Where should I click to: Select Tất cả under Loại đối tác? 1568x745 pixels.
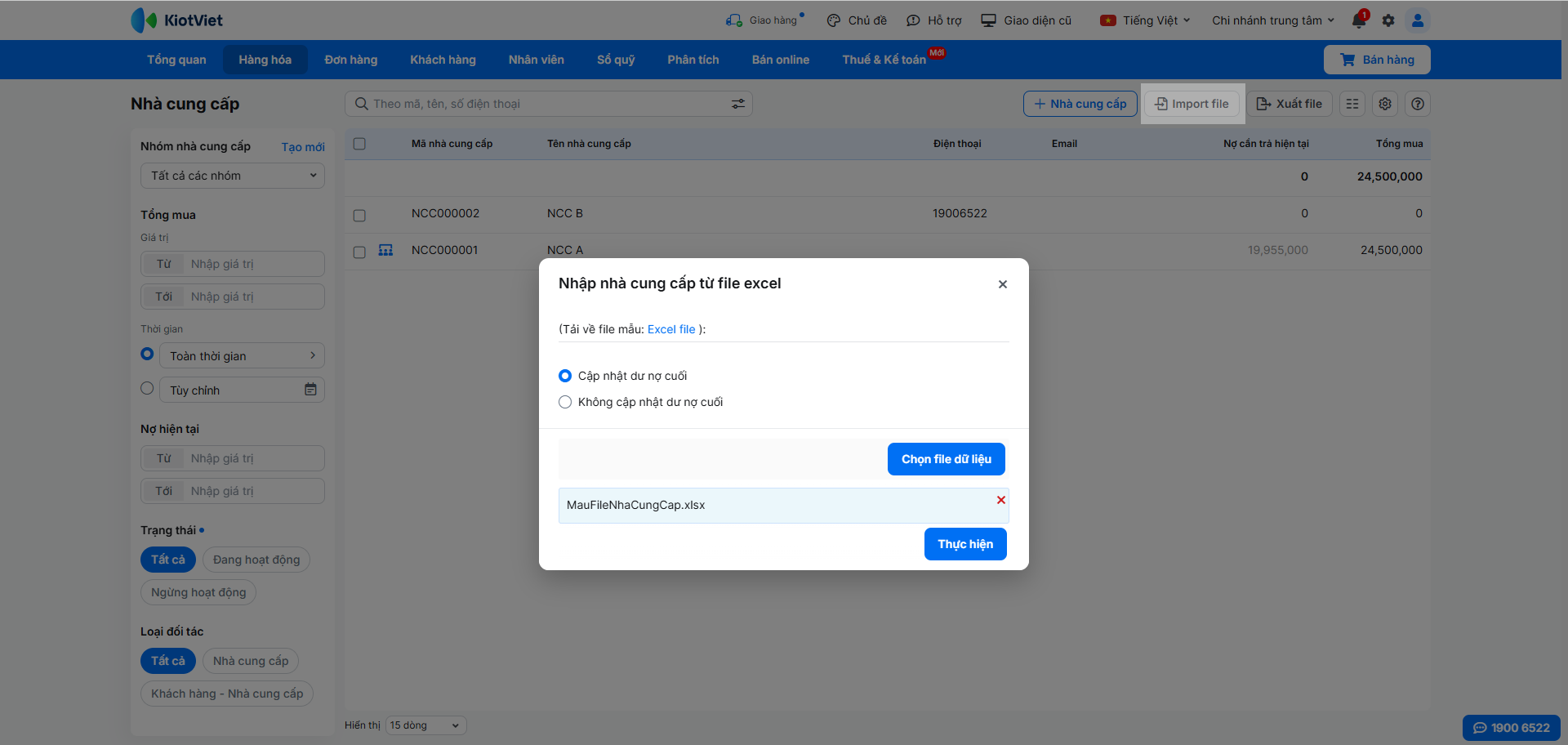tap(168, 661)
